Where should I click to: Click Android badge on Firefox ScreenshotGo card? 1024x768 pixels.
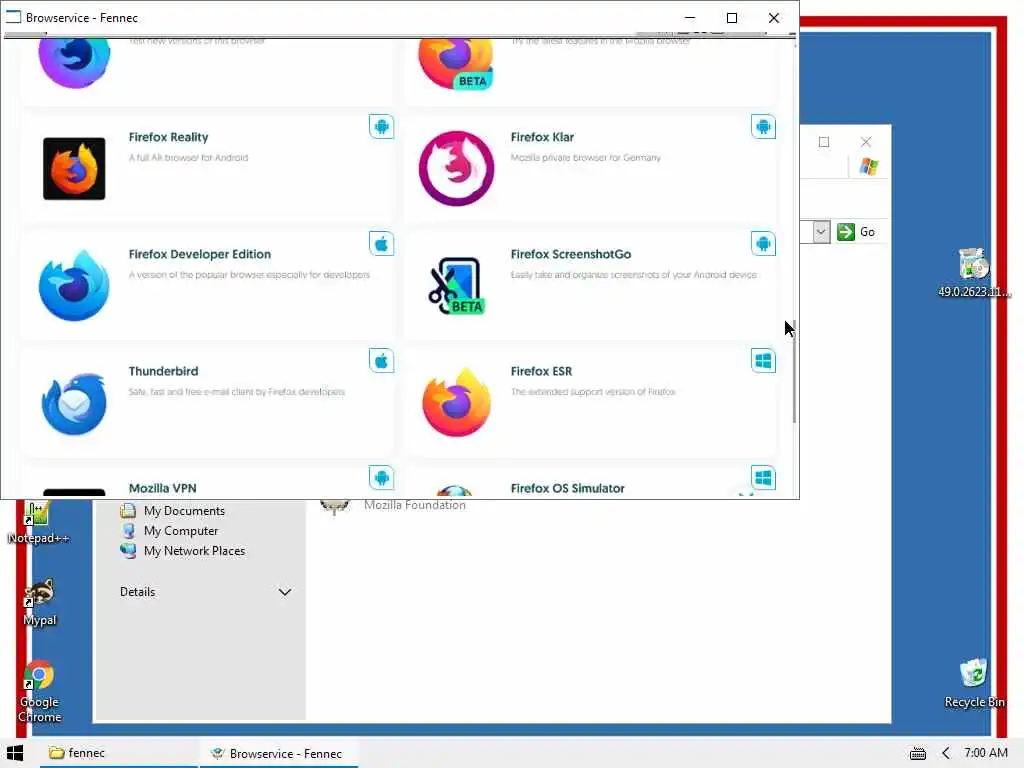coord(763,244)
